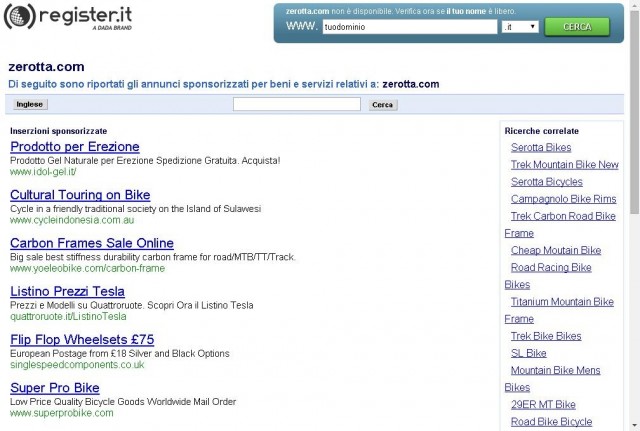Screen dimensions: 640x431
Task: Open related search Serotta Bikes
Action: [x=541, y=147]
